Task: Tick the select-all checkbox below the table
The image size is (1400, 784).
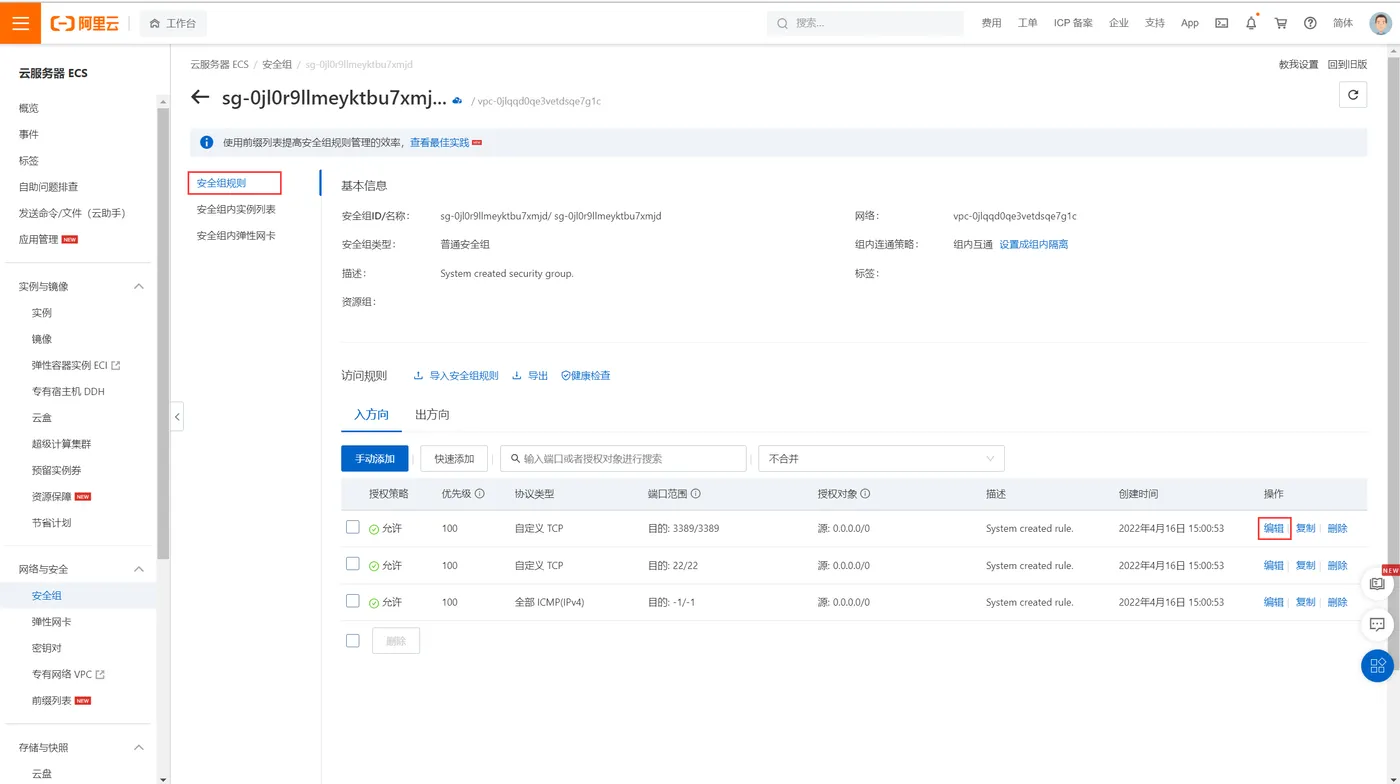Action: pos(352,640)
